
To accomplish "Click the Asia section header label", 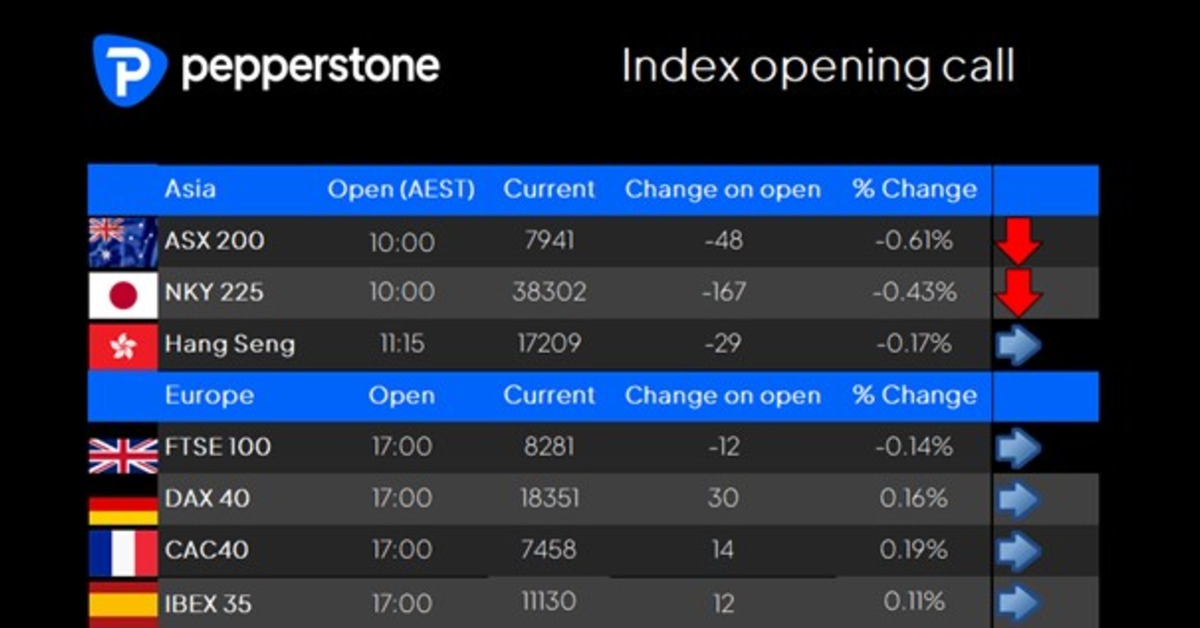I will (190, 189).
